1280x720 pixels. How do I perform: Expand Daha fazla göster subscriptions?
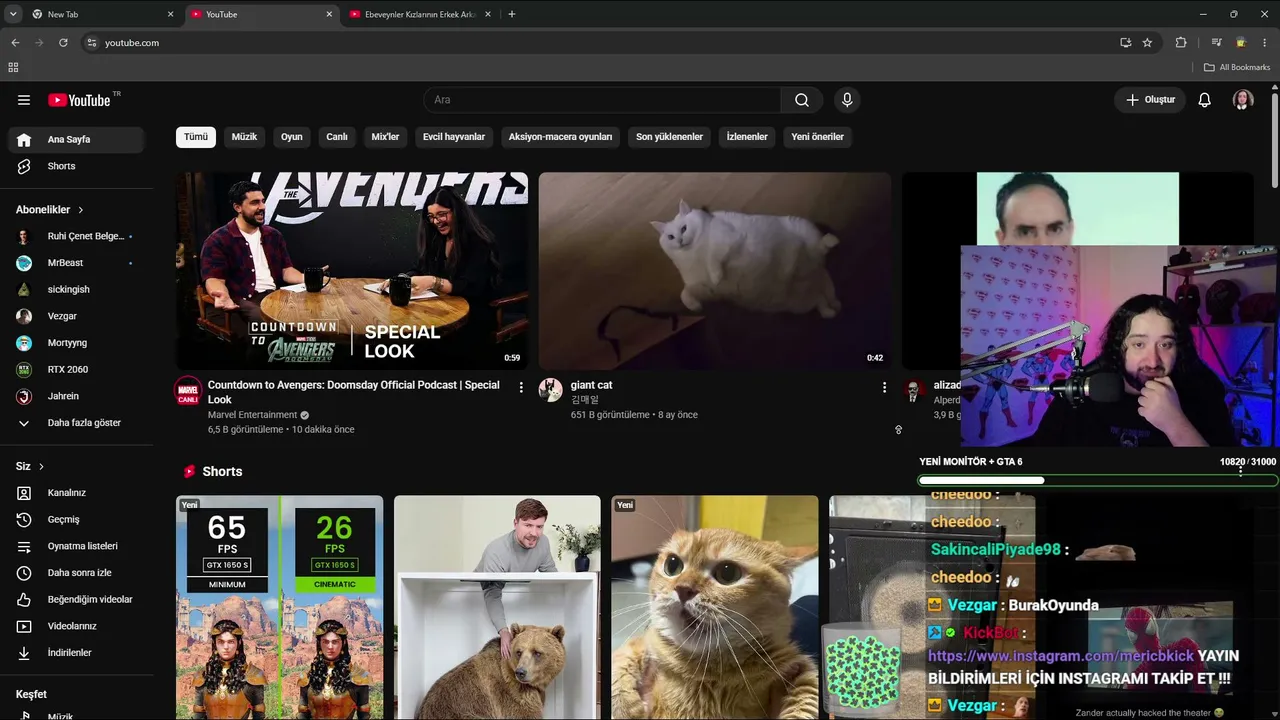point(76,423)
